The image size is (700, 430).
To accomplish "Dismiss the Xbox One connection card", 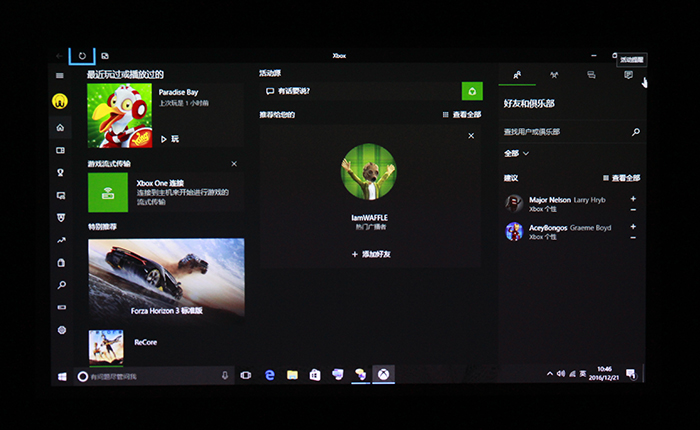I will 234,163.
